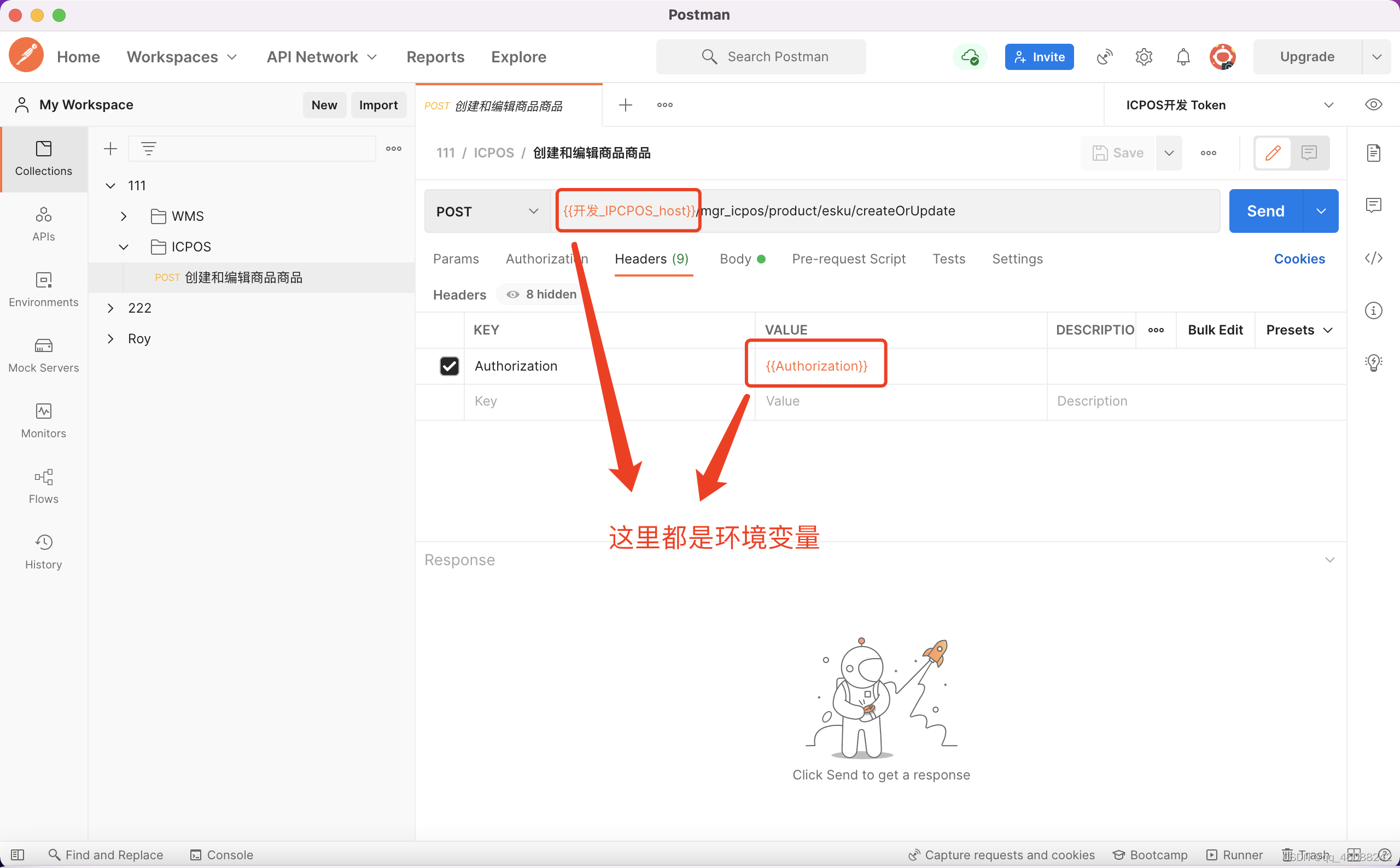The image size is (1400, 868).
Task: Switch to the Pre-request Script tab
Action: click(x=848, y=259)
